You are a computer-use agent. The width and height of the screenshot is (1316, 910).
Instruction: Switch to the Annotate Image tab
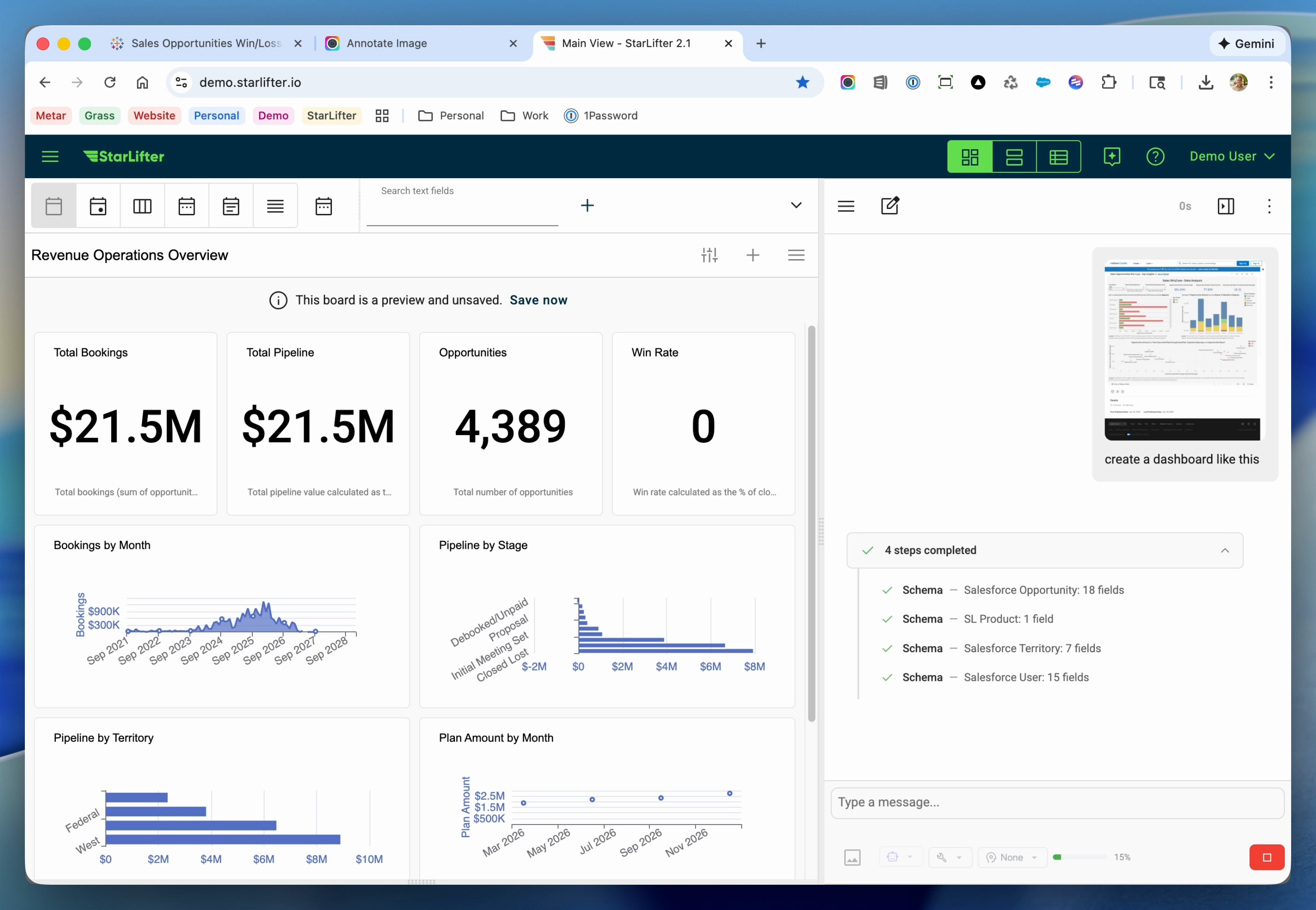tap(387, 43)
